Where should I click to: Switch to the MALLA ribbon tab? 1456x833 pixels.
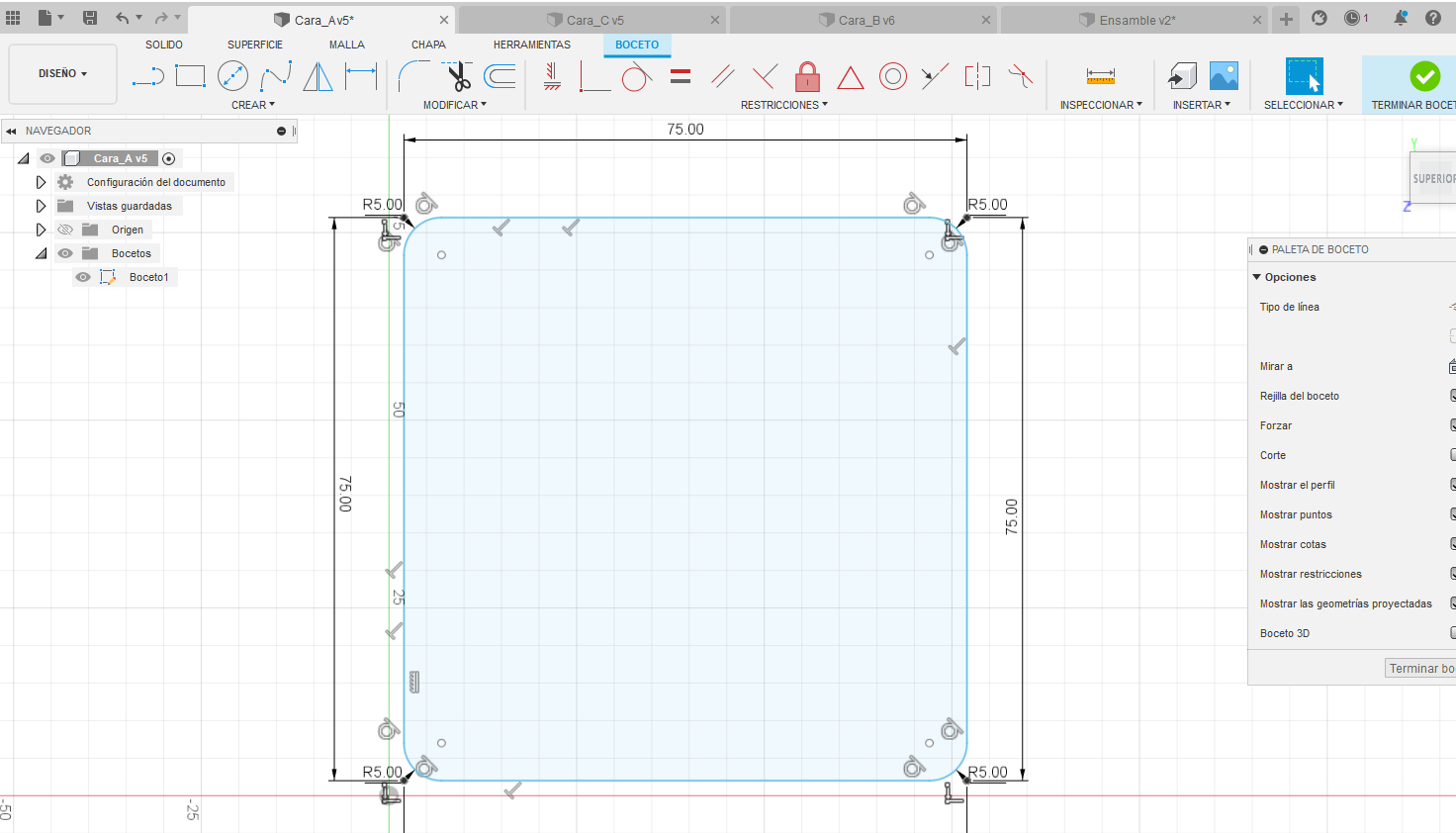tap(347, 45)
